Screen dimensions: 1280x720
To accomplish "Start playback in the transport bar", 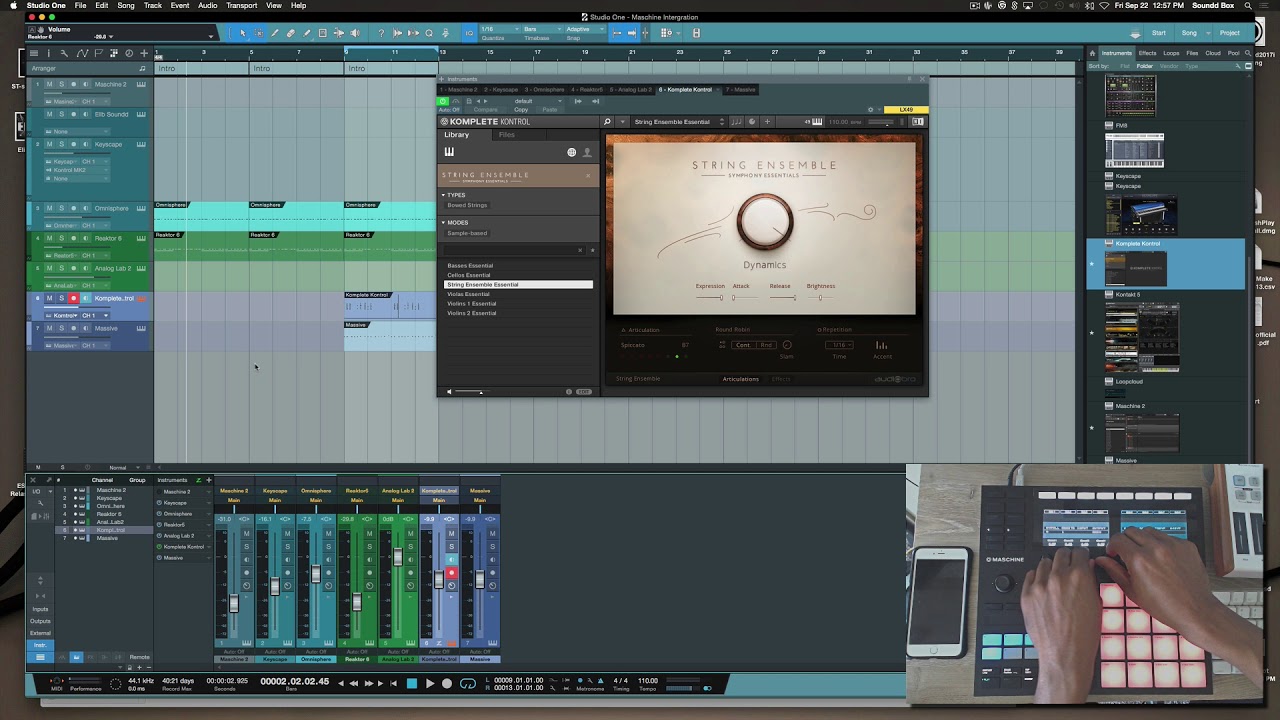I will [x=429, y=684].
